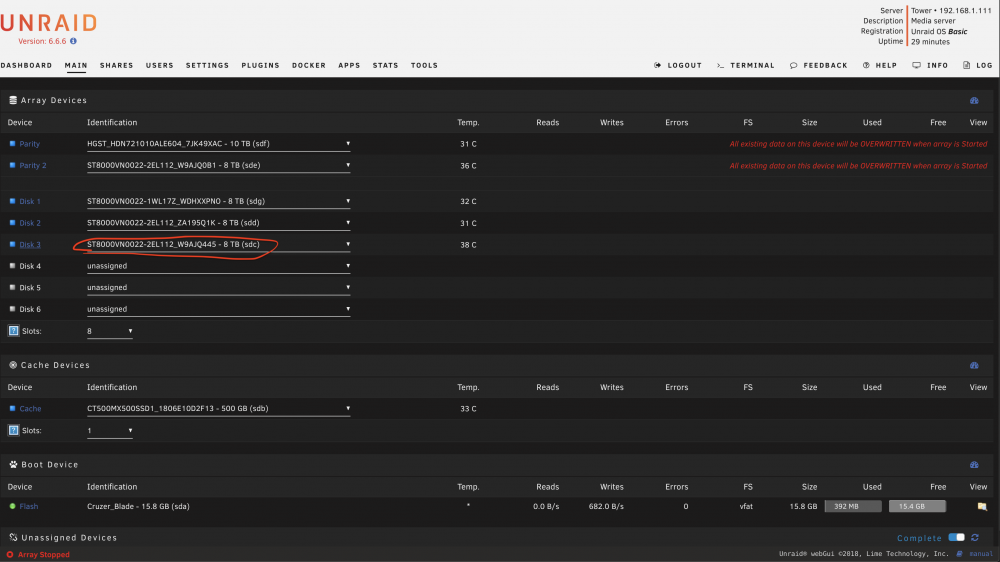Open the Users tab
The image size is (1000, 562).
point(159,65)
